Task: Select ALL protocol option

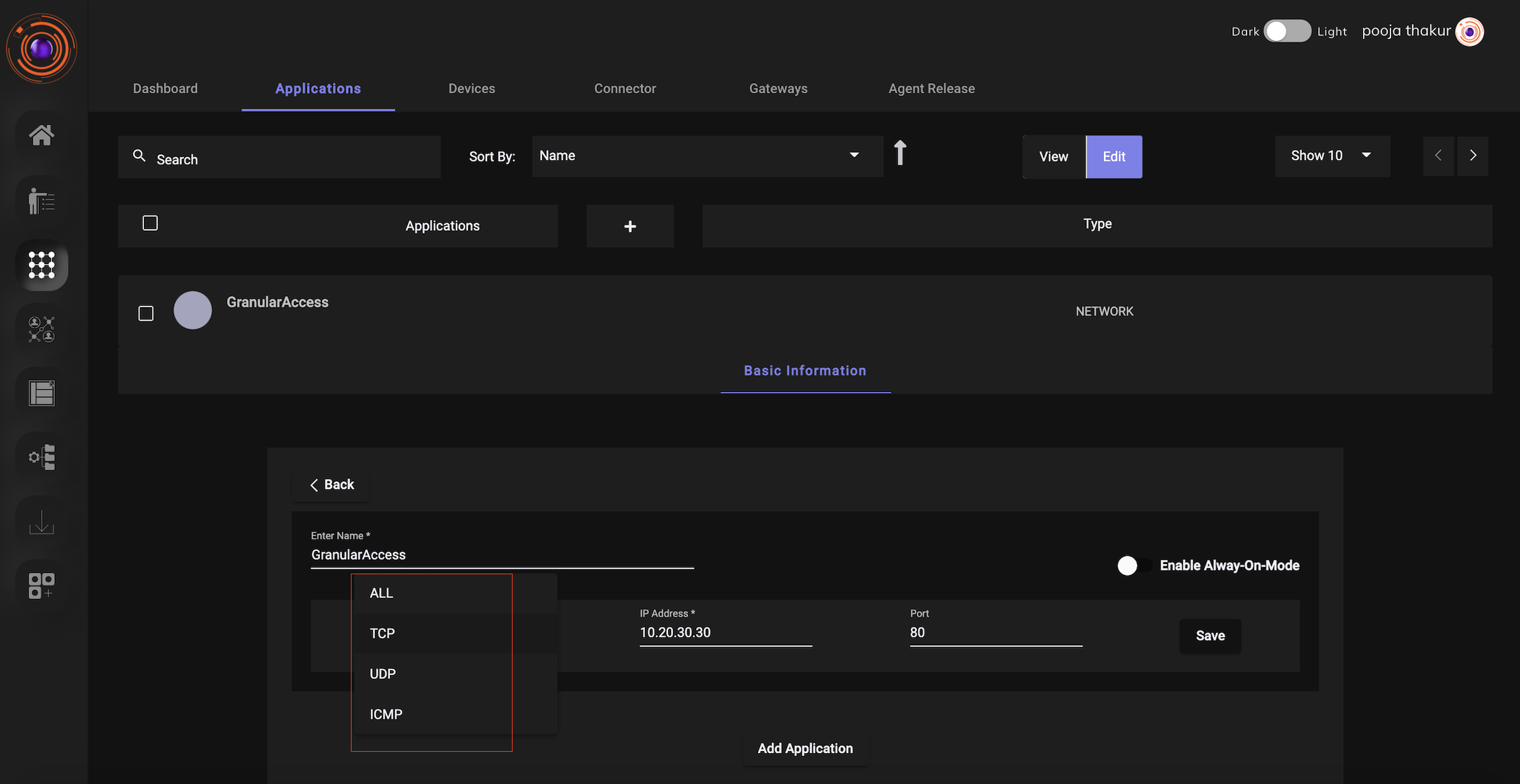Action: (x=456, y=593)
